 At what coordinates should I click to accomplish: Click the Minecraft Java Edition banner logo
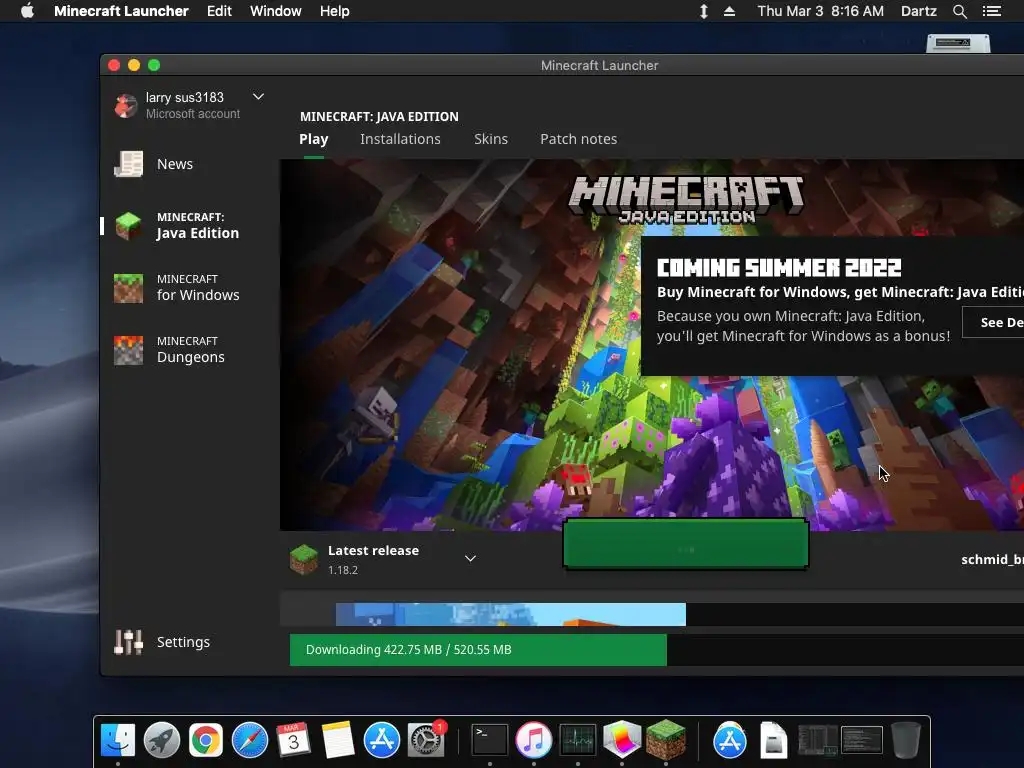[686, 199]
